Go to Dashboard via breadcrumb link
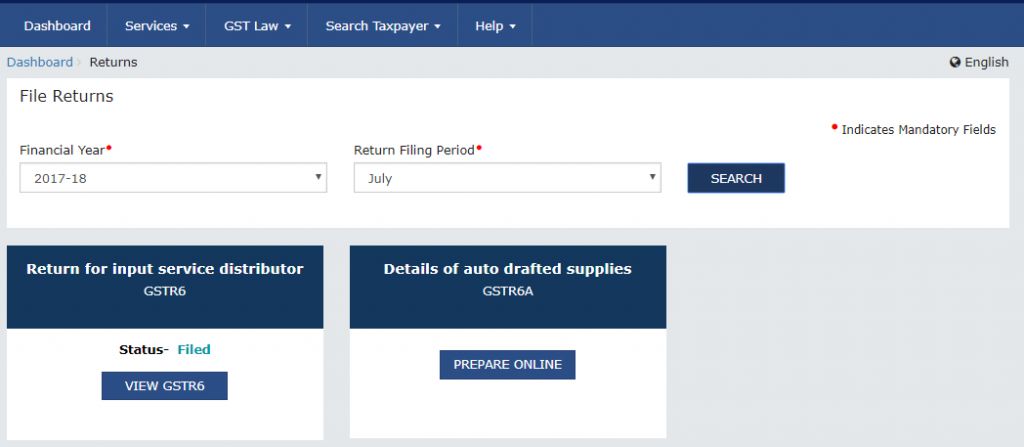This screenshot has width=1024, height=447. pos(40,62)
